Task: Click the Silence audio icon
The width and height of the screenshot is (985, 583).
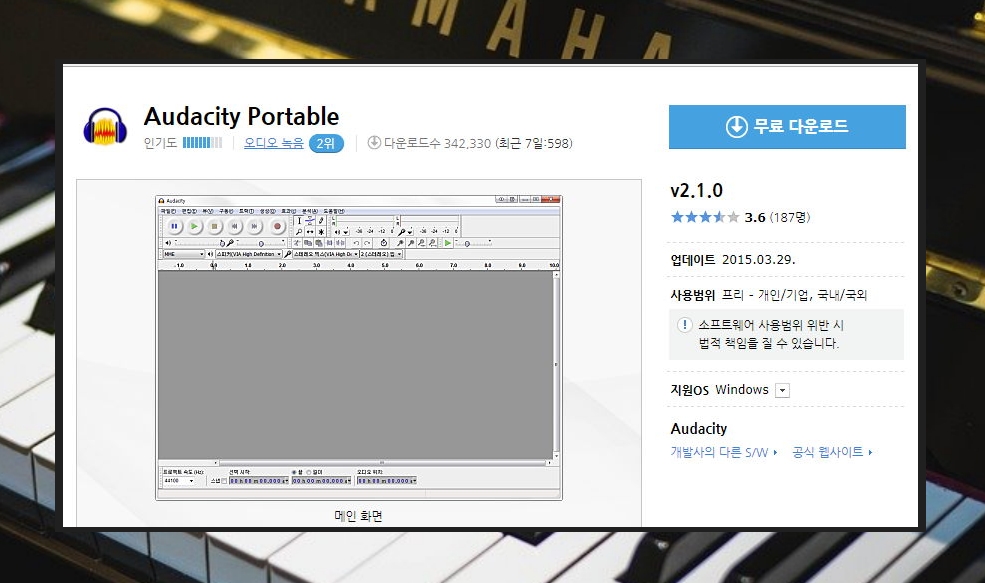Action: point(340,243)
